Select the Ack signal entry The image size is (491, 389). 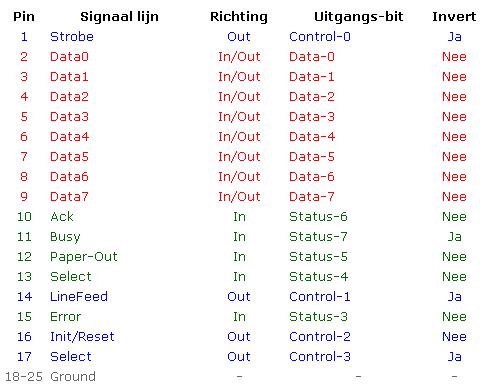62,217
